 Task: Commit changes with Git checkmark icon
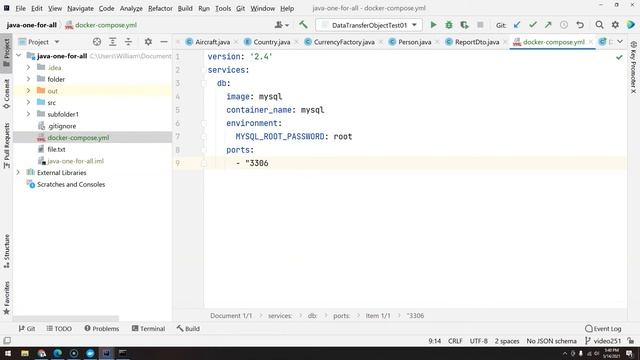(x=533, y=25)
